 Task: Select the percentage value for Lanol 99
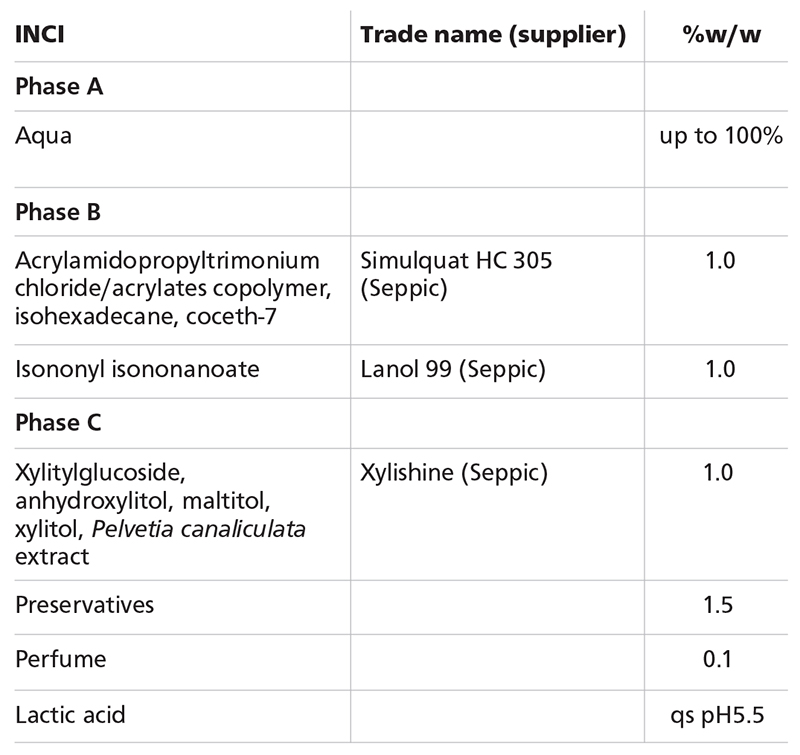(720, 369)
